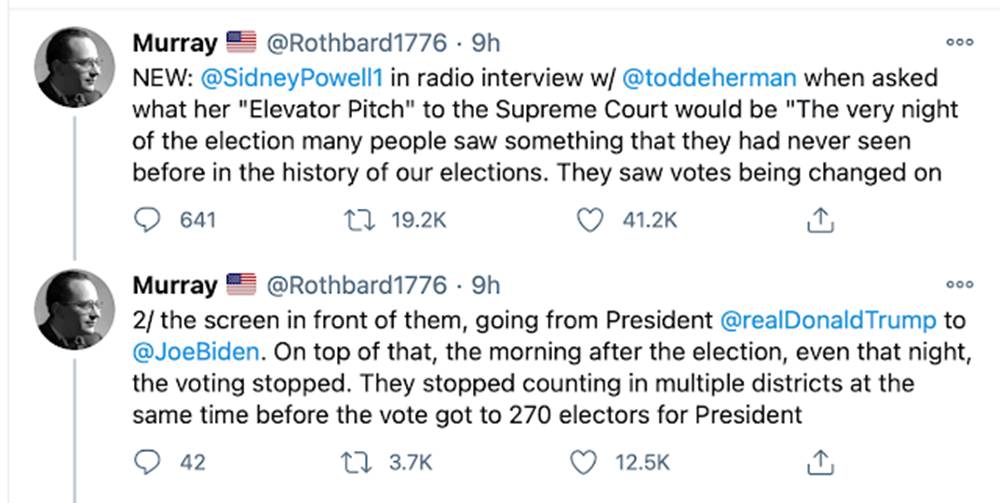Click @Rothbard1776 handle on second tweet
The image size is (1000, 503).
coord(354,285)
